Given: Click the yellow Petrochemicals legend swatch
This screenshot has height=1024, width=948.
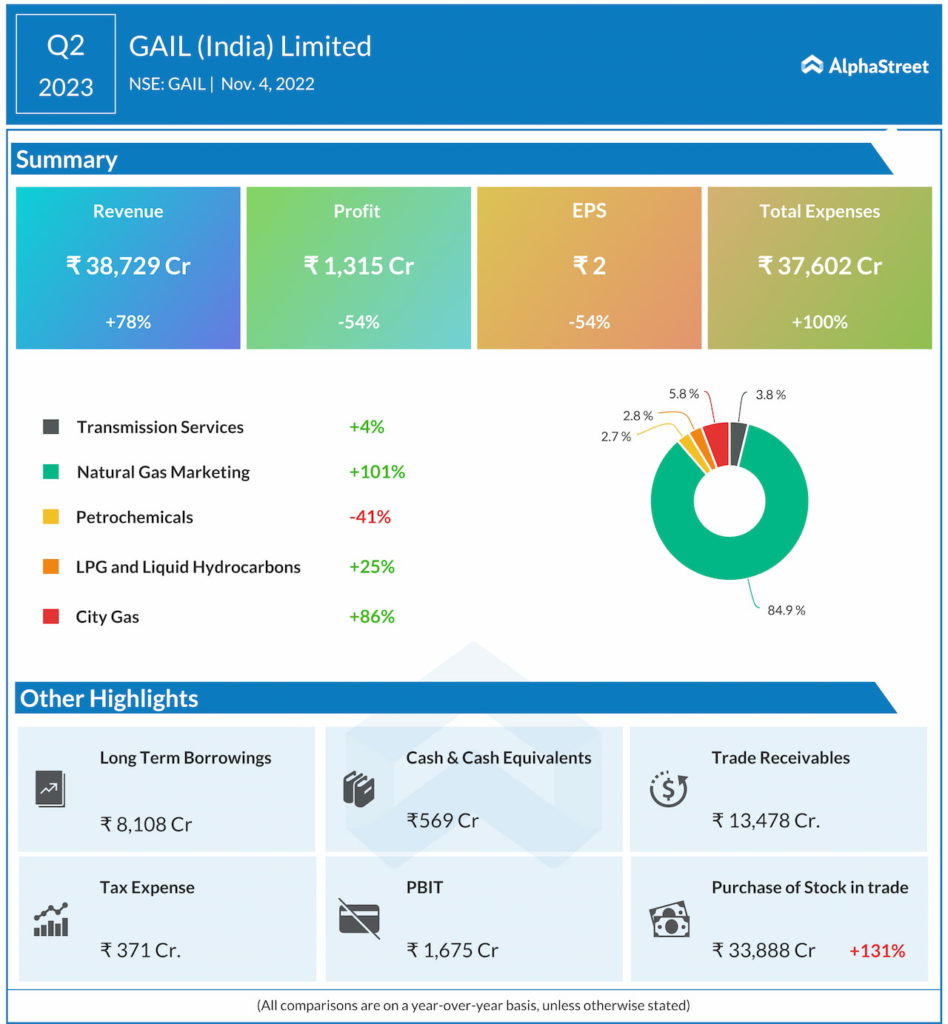Looking at the screenshot, I should 50,517.
